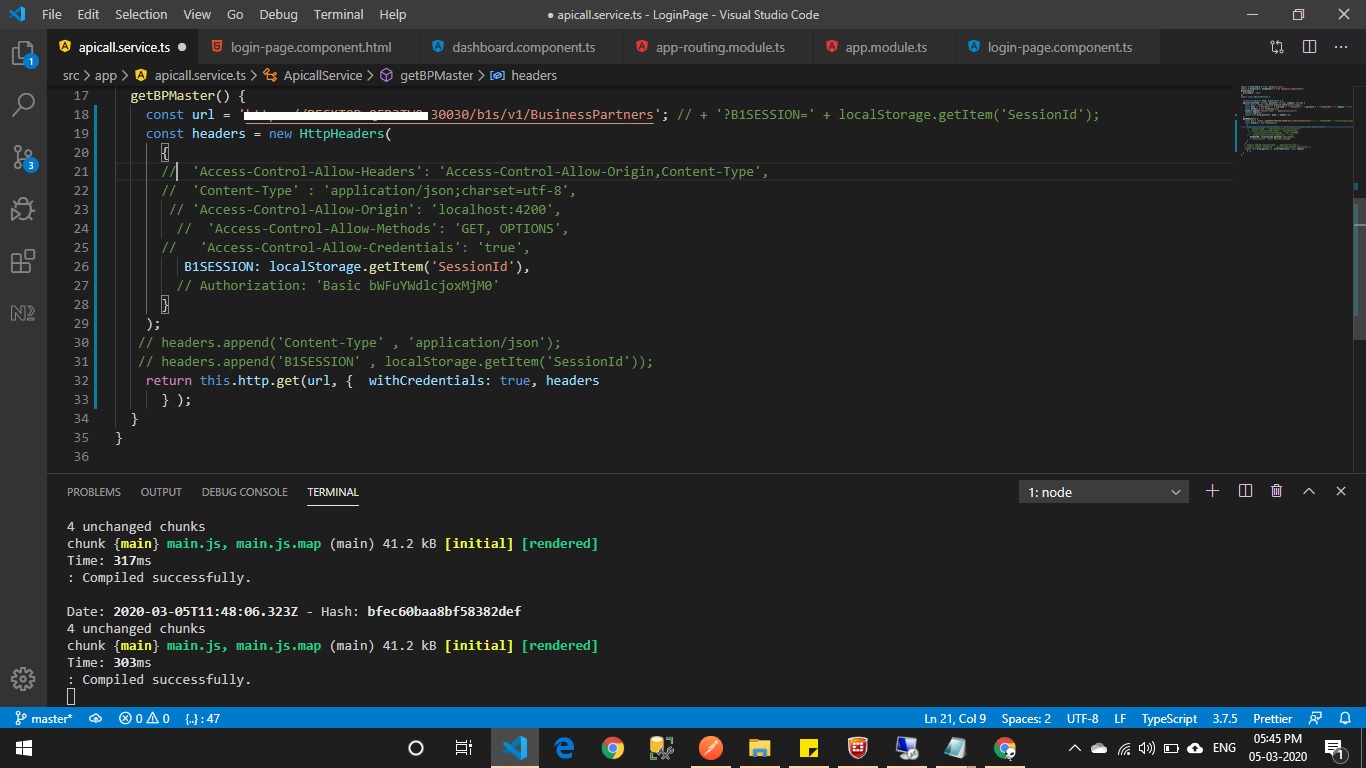This screenshot has width=1366, height=768.
Task: Open the Explorer view in activity bar
Action: 23,53
